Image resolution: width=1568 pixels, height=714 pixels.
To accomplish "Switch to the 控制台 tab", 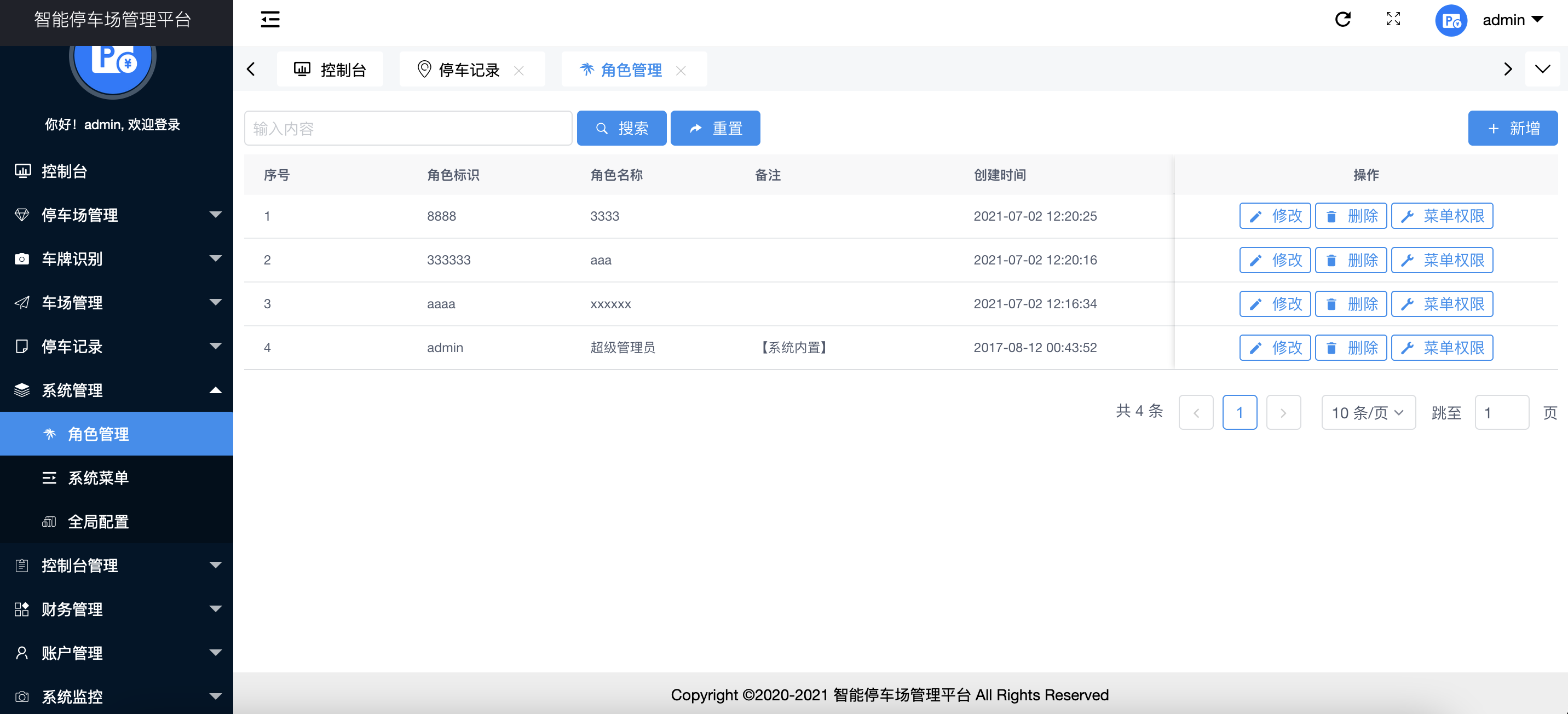I will click(x=331, y=70).
